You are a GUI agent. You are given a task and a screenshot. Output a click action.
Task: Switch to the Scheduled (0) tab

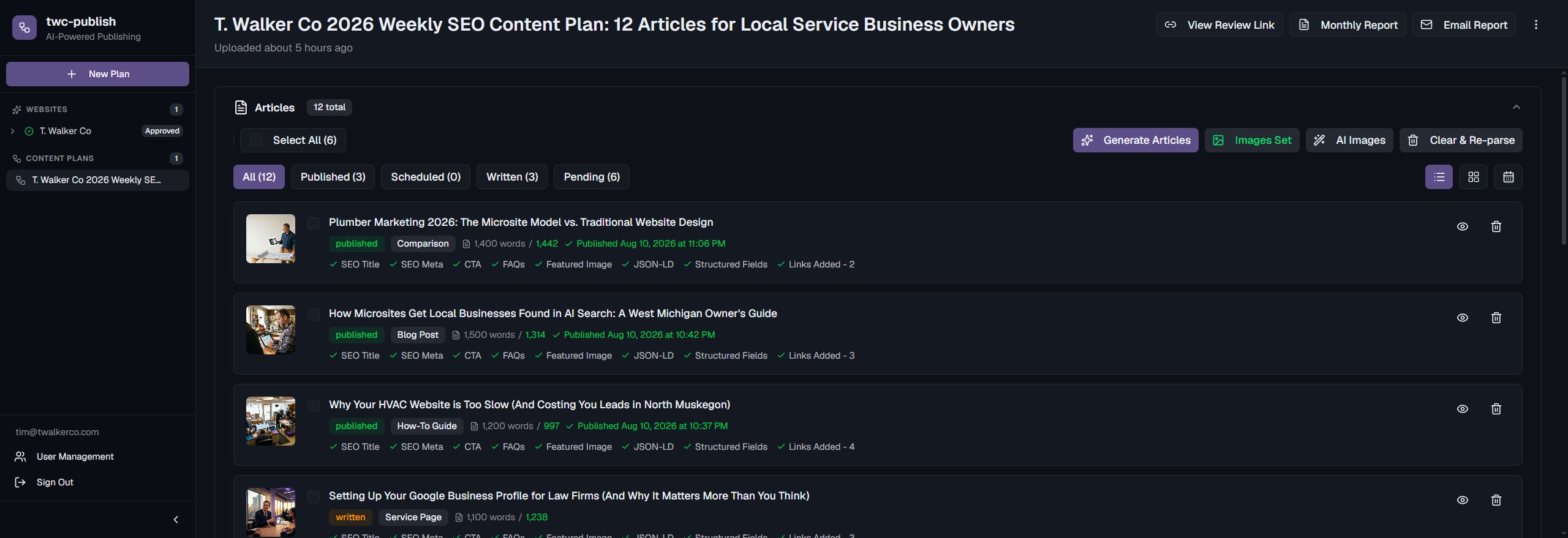click(x=426, y=177)
